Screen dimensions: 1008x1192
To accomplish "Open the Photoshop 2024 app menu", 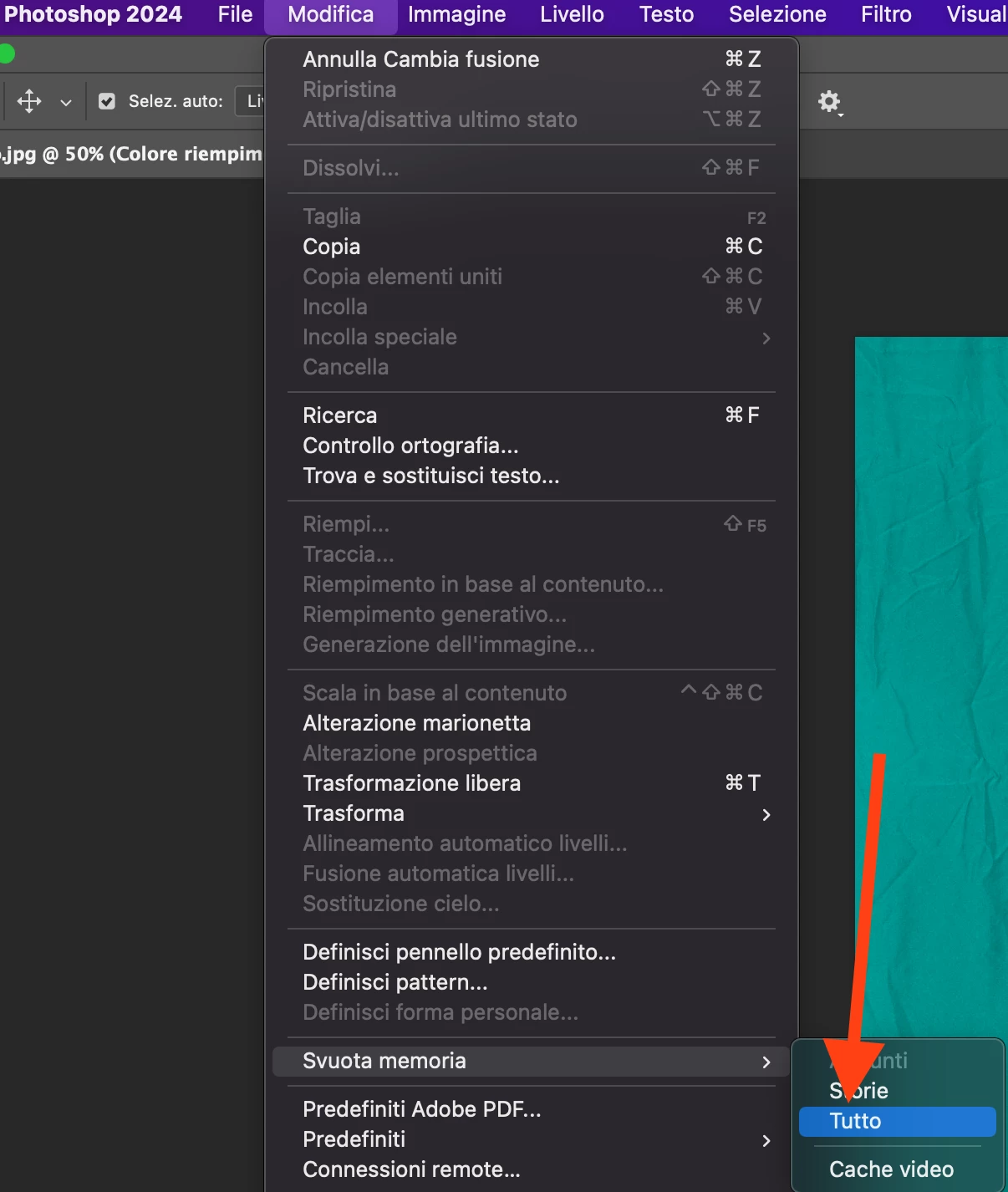I will [x=93, y=14].
